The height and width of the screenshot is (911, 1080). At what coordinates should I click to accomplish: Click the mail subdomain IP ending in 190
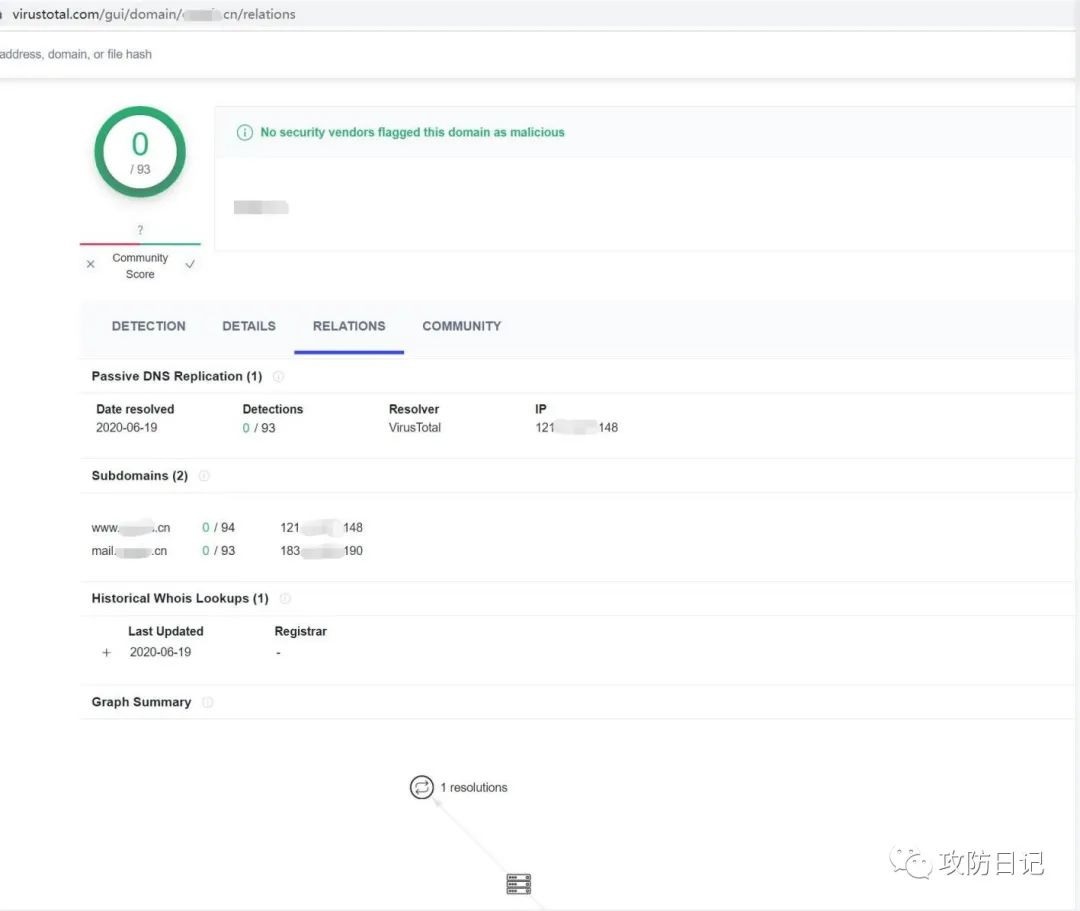pos(322,551)
